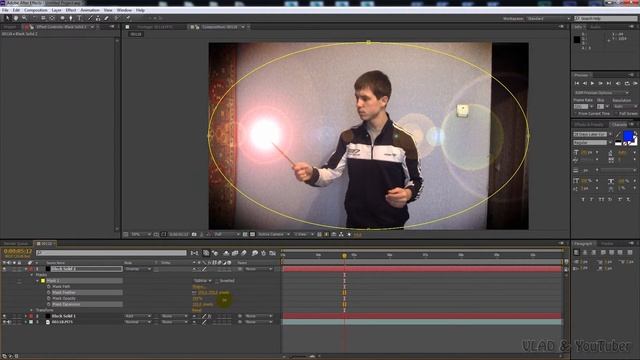Click blue fill color swatch in Character
Screen dimensions: 640x360
tap(628, 136)
